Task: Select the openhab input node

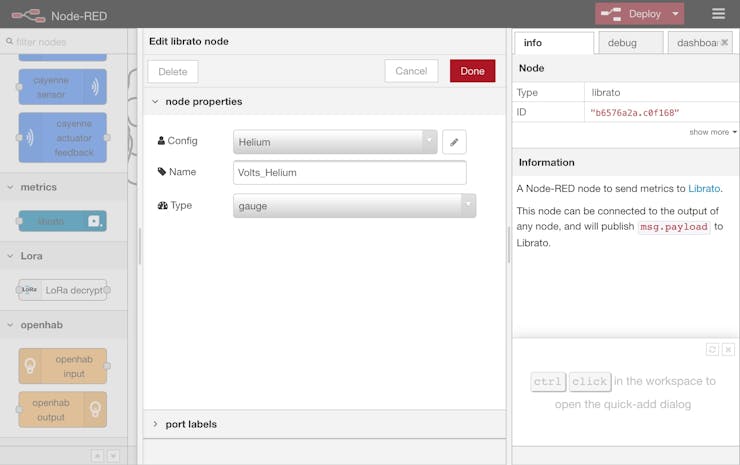Action: [x=63, y=366]
